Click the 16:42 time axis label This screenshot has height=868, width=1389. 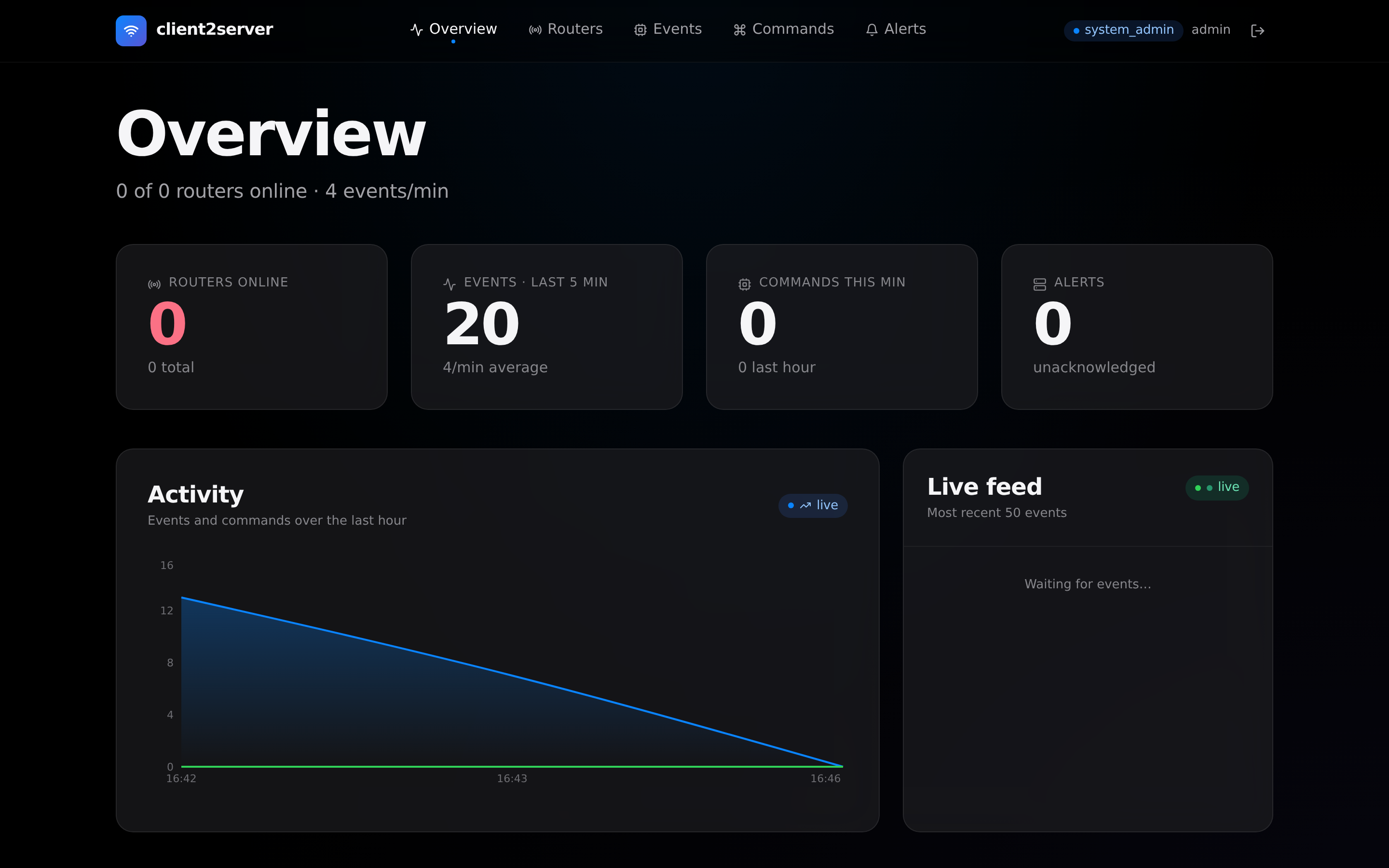[x=181, y=778]
